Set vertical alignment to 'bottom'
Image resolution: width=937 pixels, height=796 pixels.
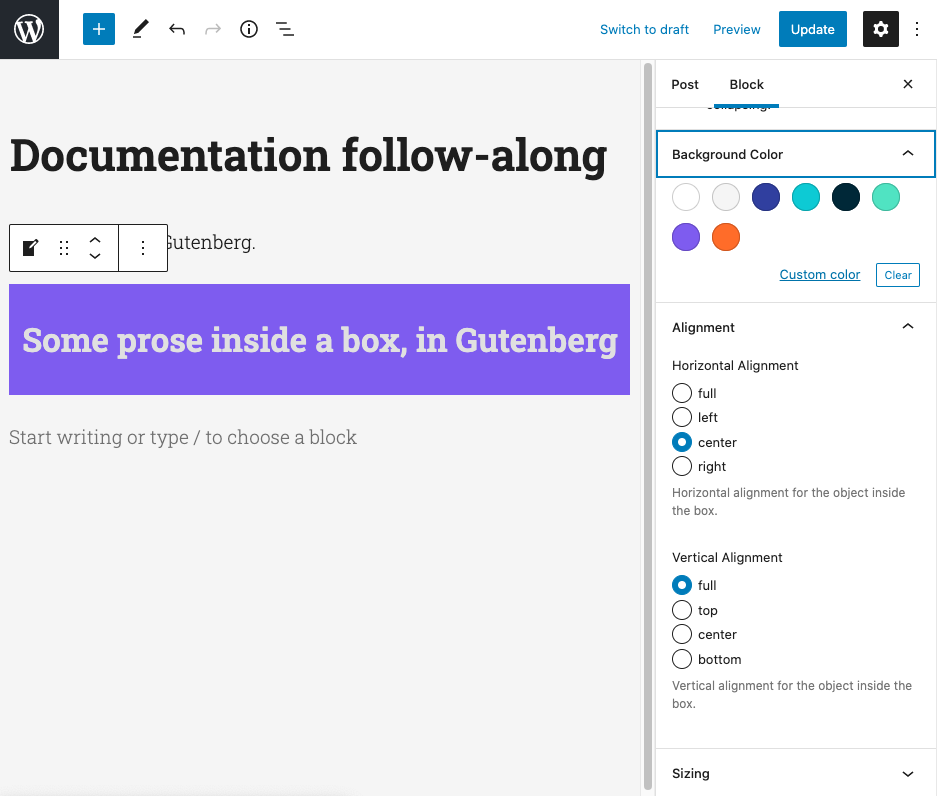[x=682, y=659]
